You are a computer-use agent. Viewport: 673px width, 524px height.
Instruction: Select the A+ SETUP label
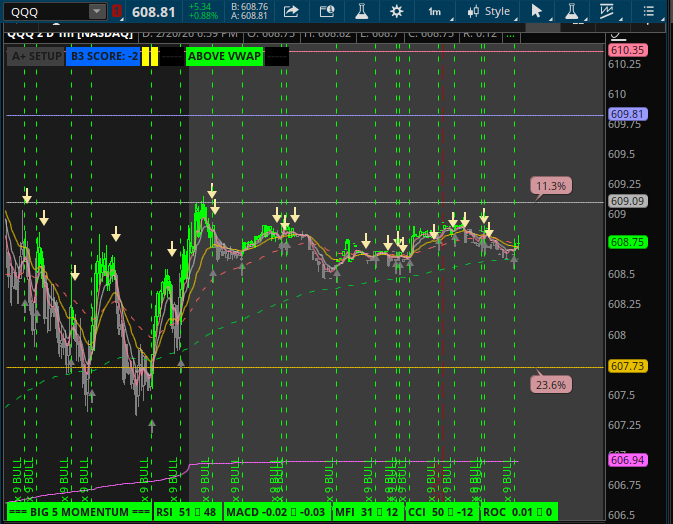click(35, 56)
